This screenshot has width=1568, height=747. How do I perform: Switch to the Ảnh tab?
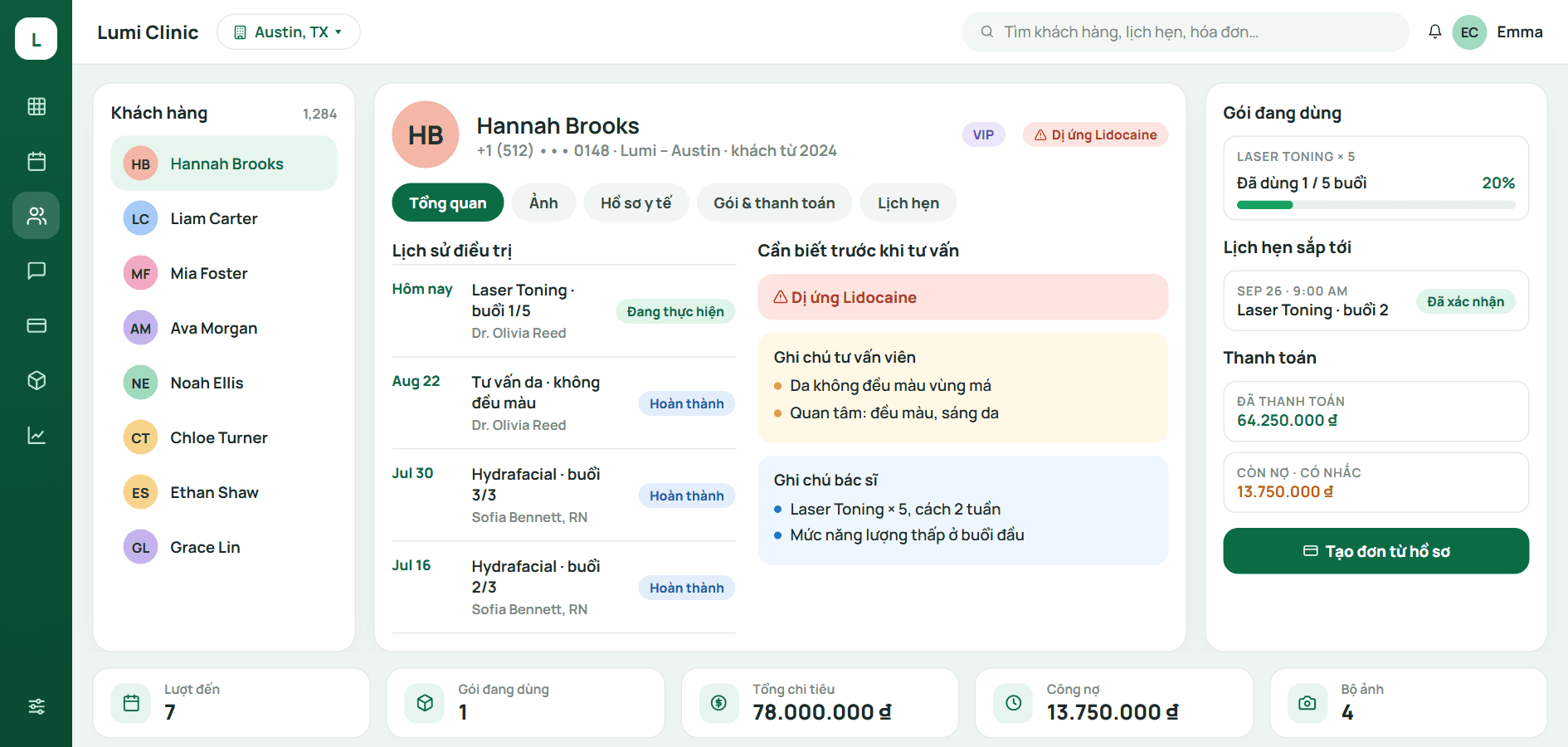pyautogui.click(x=543, y=203)
